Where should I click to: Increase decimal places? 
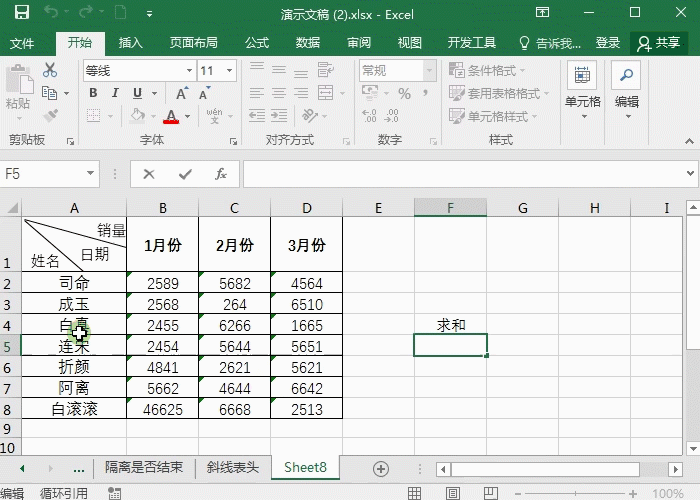click(x=369, y=116)
